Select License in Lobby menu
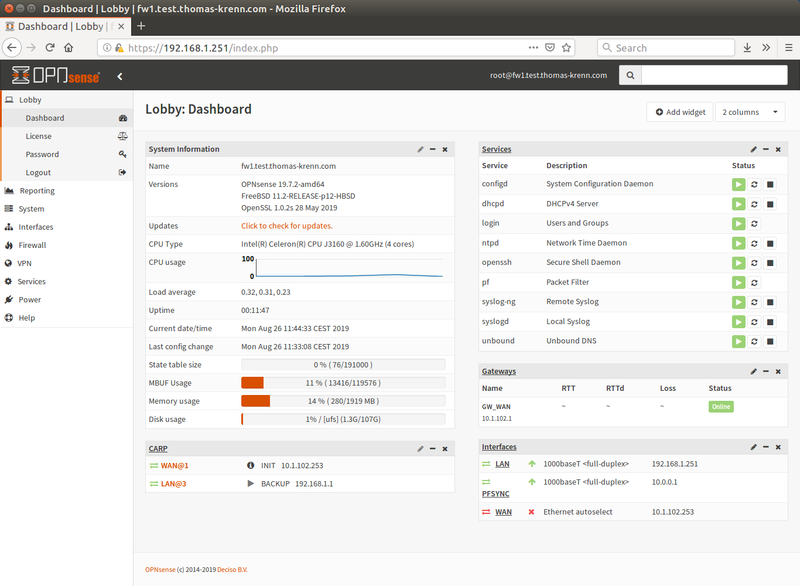 pyautogui.click(x=67, y=136)
